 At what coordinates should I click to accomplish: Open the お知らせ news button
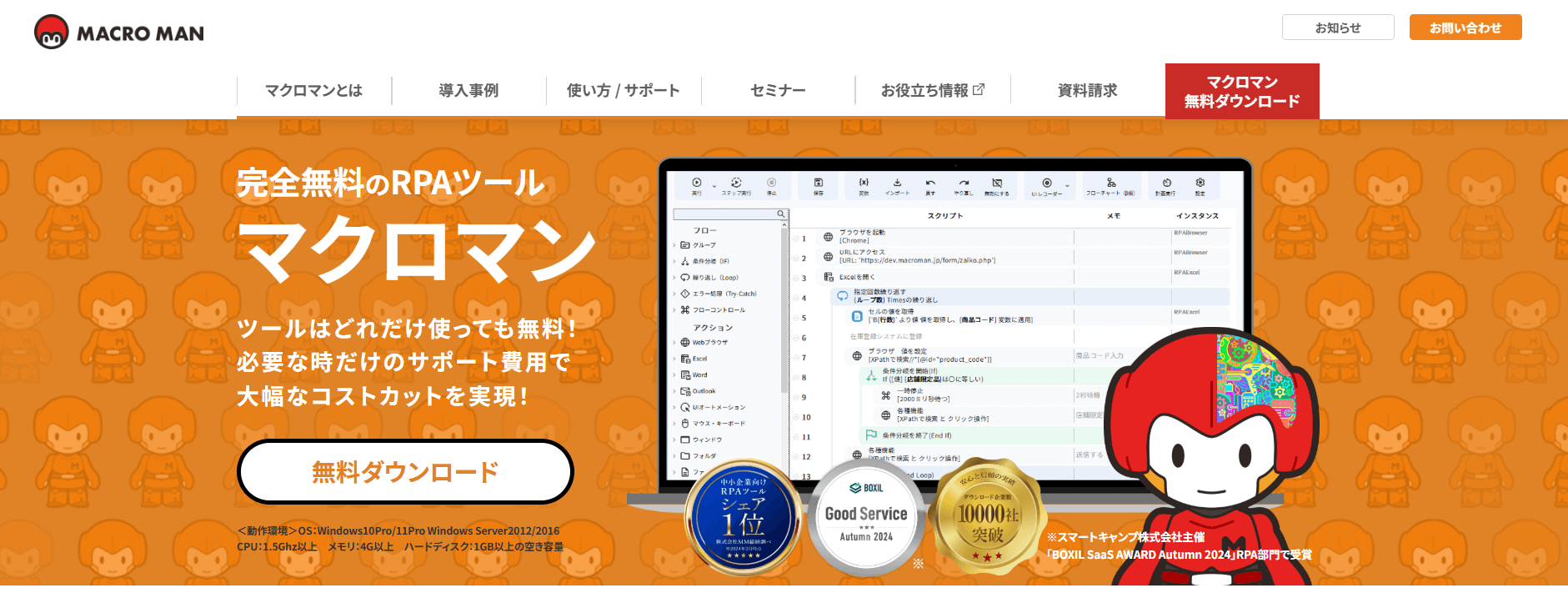pyautogui.click(x=1338, y=28)
